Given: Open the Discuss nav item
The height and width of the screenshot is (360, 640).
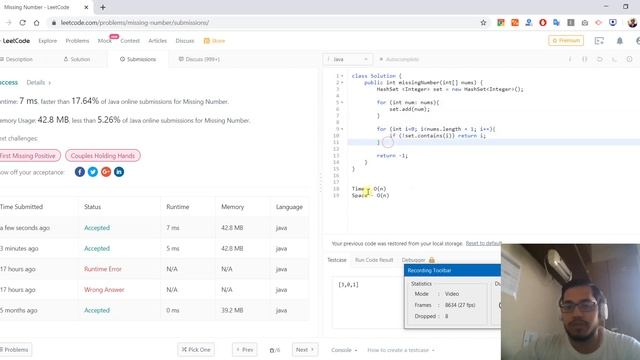Looking at the screenshot, I should 185,41.
